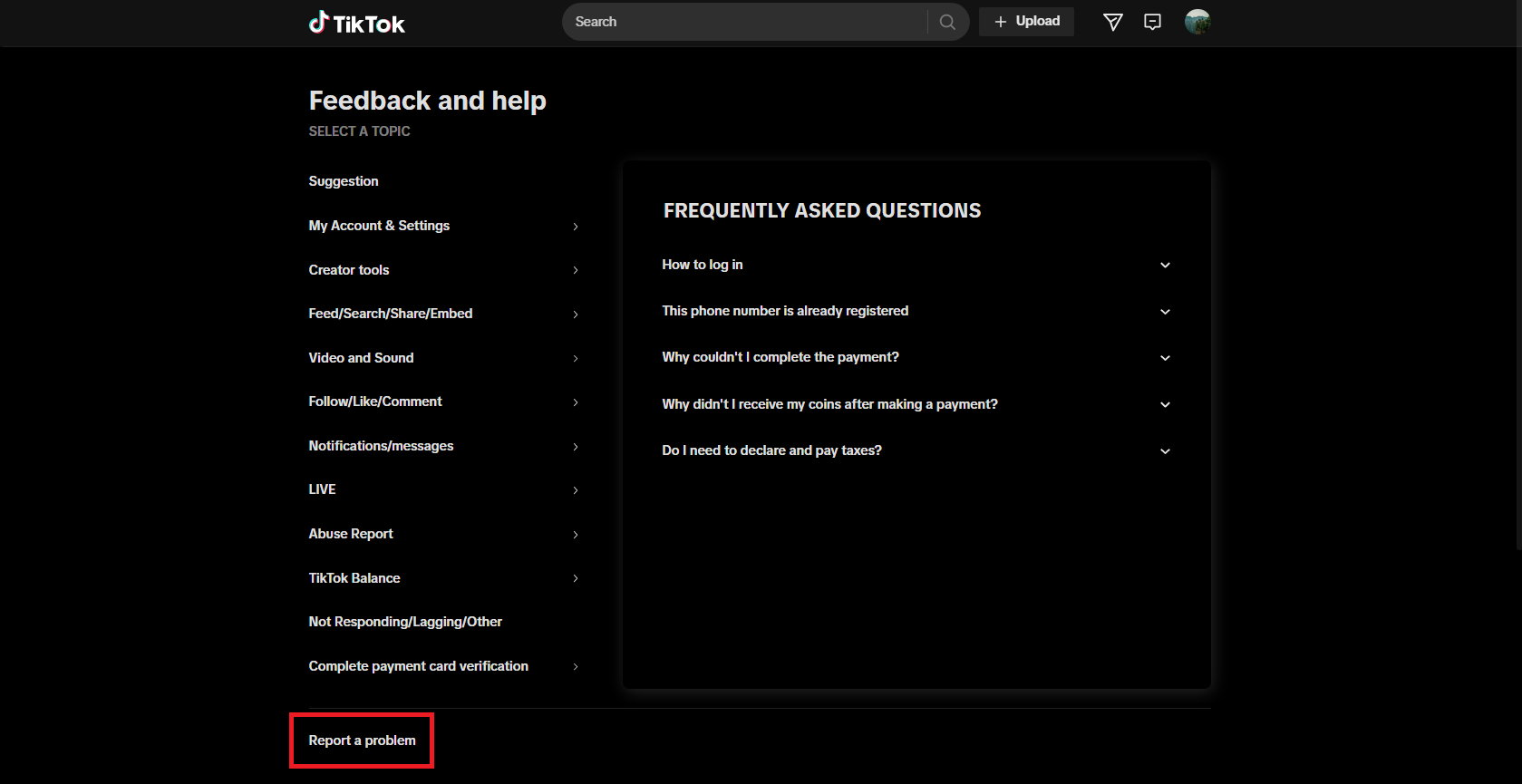Expand the How to log in question
The image size is (1522, 784).
tap(916, 265)
